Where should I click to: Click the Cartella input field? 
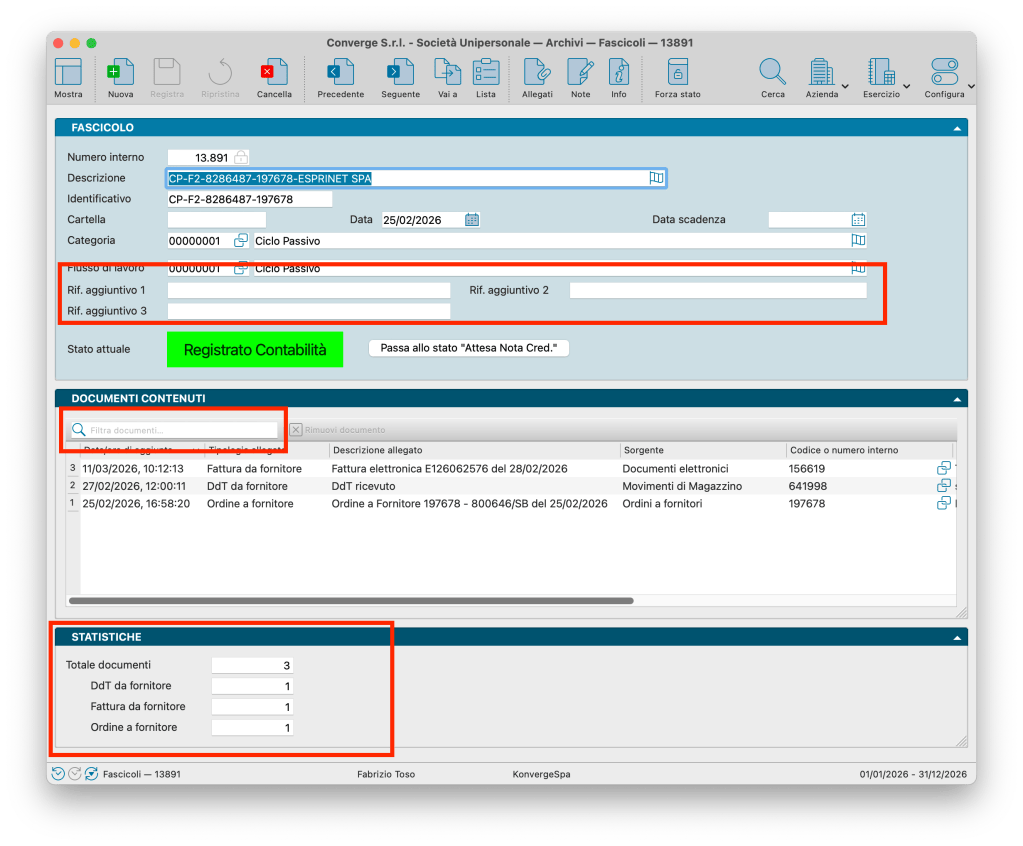(217, 220)
